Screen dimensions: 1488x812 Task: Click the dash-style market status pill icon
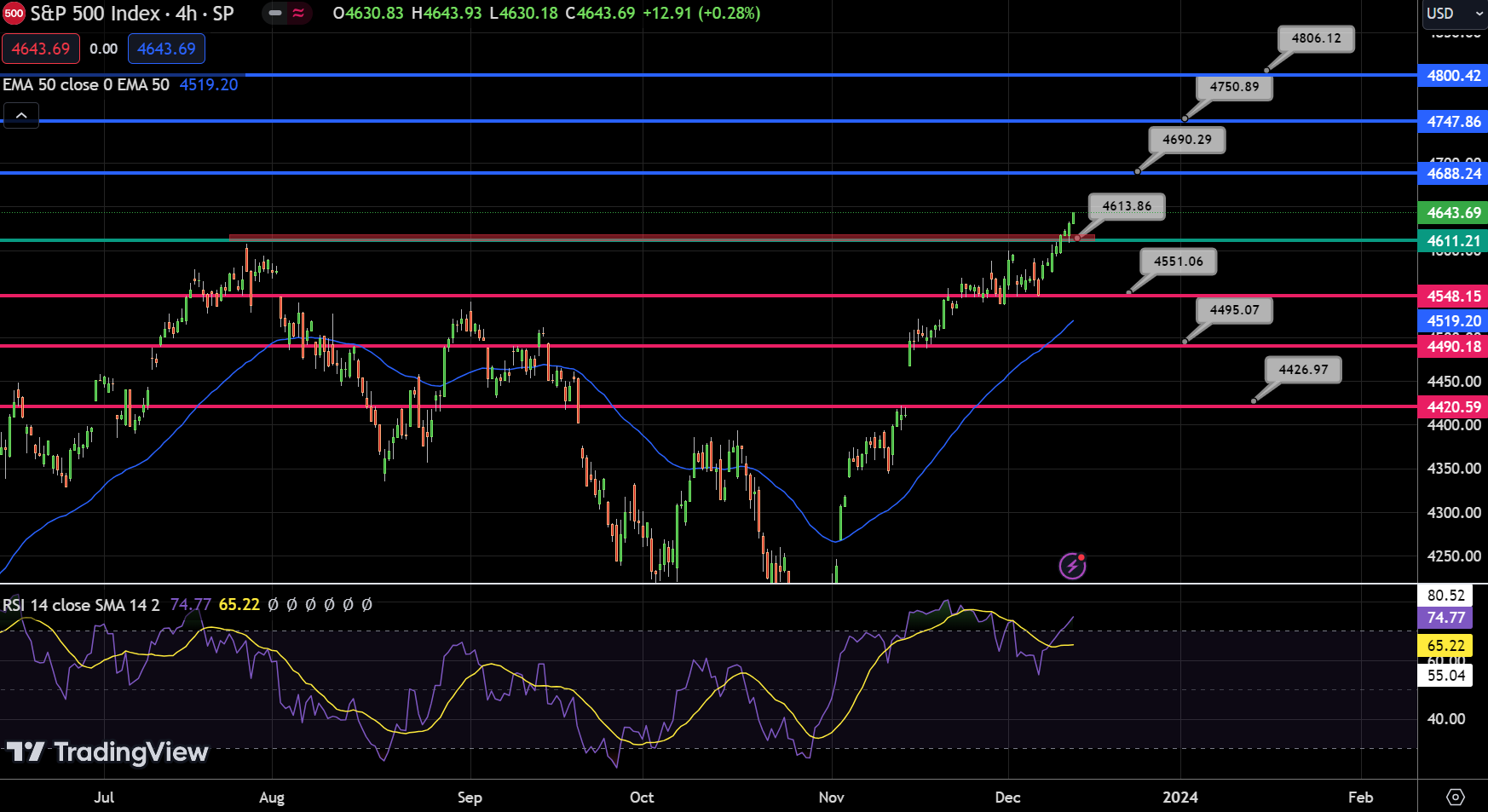275,14
